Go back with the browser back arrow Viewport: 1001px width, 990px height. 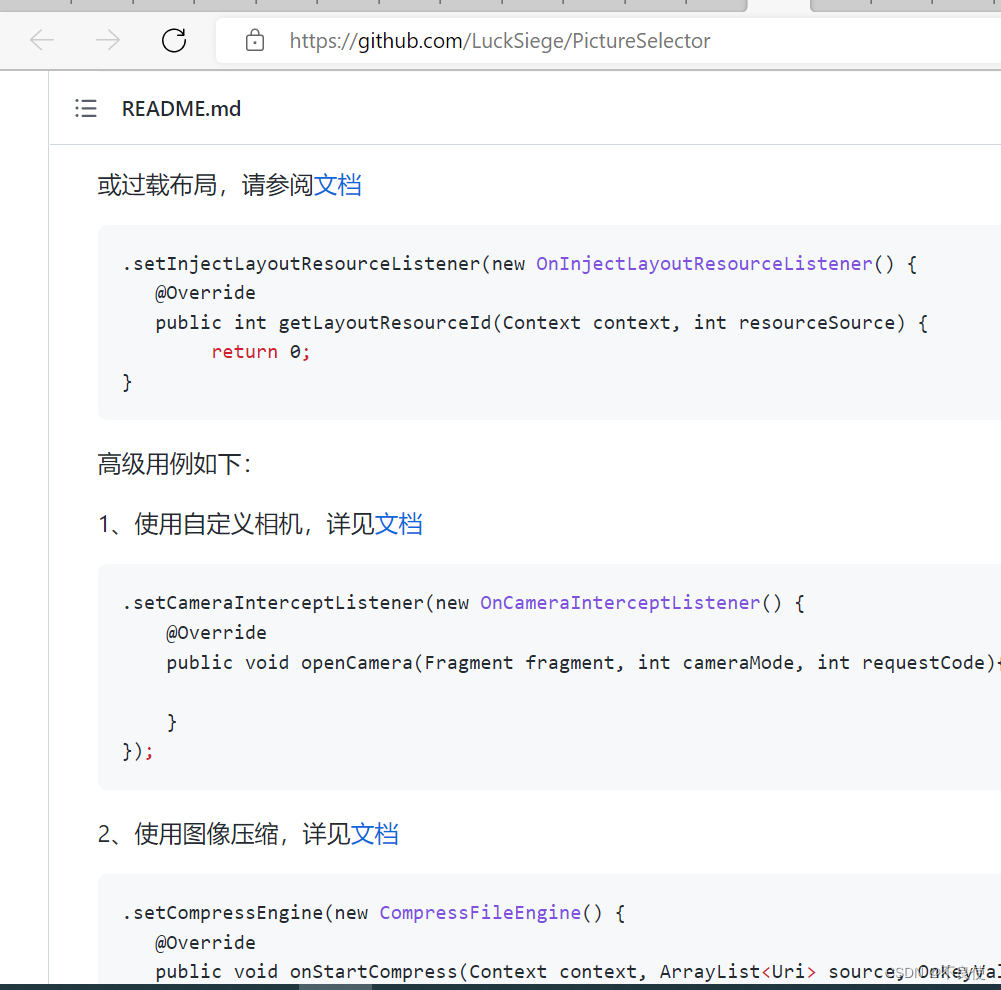click(42, 40)
